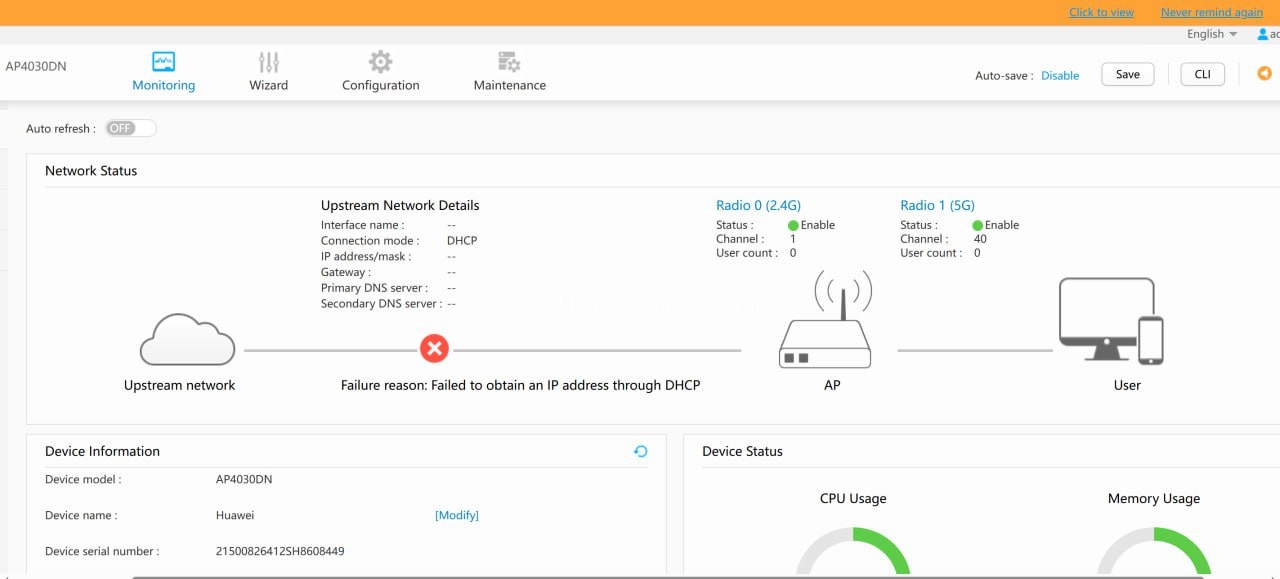This screenshot has width=1280, height=579.
Task: Click the Never remind again link
Action: tap(1211, 12)
